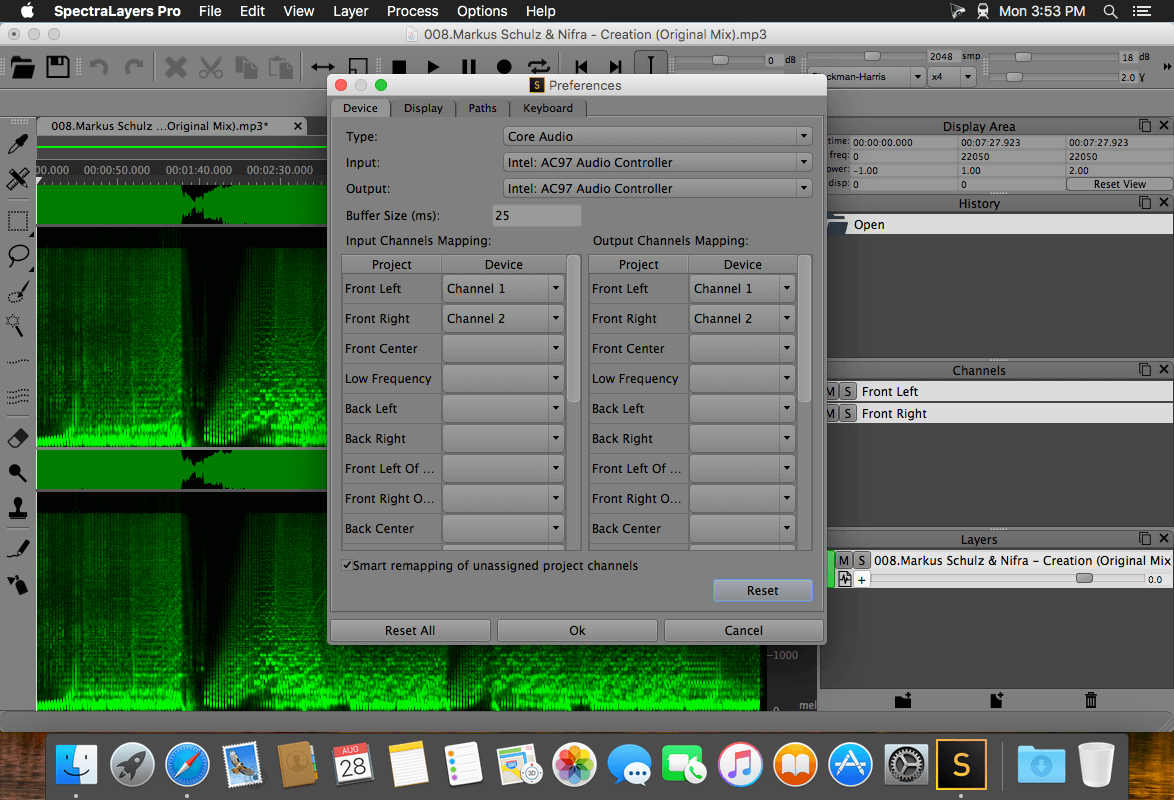Click the Stop playback button
Image resolution: width=1174 pixels, height=800 pixels.
click(x=399, y=67)
